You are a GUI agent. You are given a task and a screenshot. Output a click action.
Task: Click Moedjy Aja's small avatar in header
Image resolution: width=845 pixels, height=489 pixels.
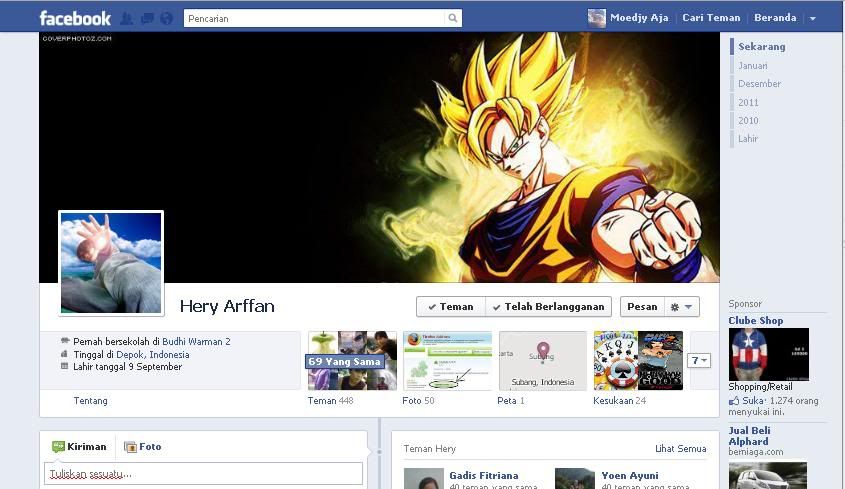pyautogui.click(x=597, y=18)
